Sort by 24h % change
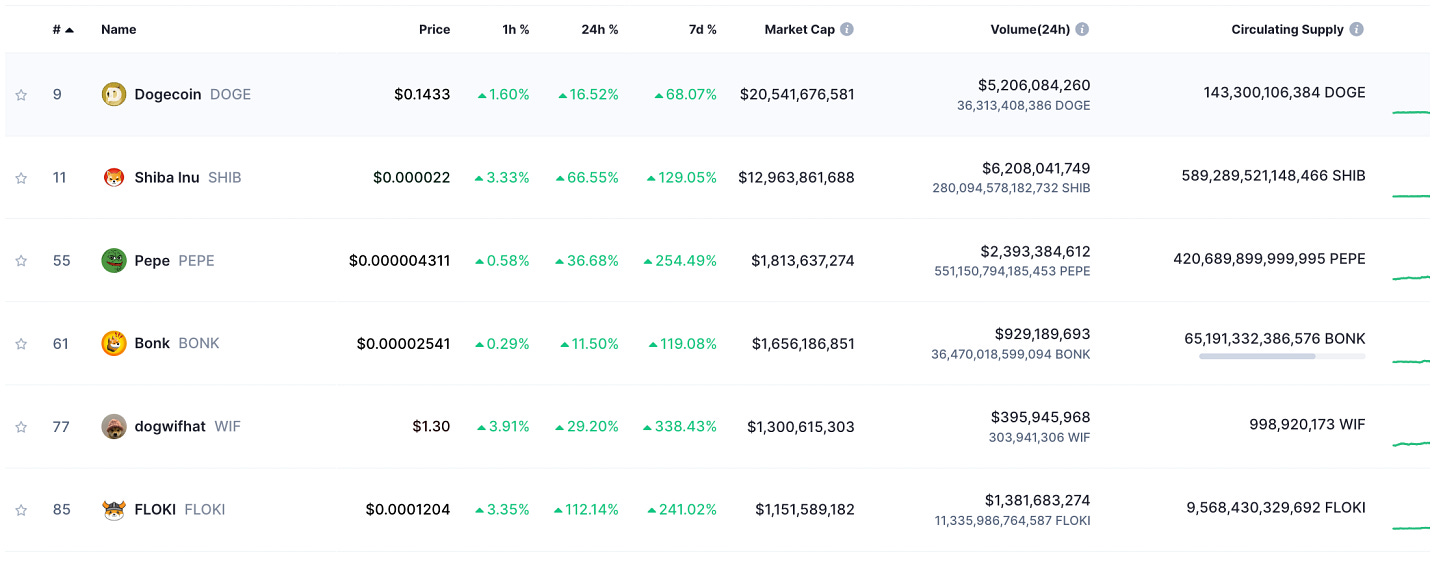Viewport: 1456px width, 573px height. point(600,30)
